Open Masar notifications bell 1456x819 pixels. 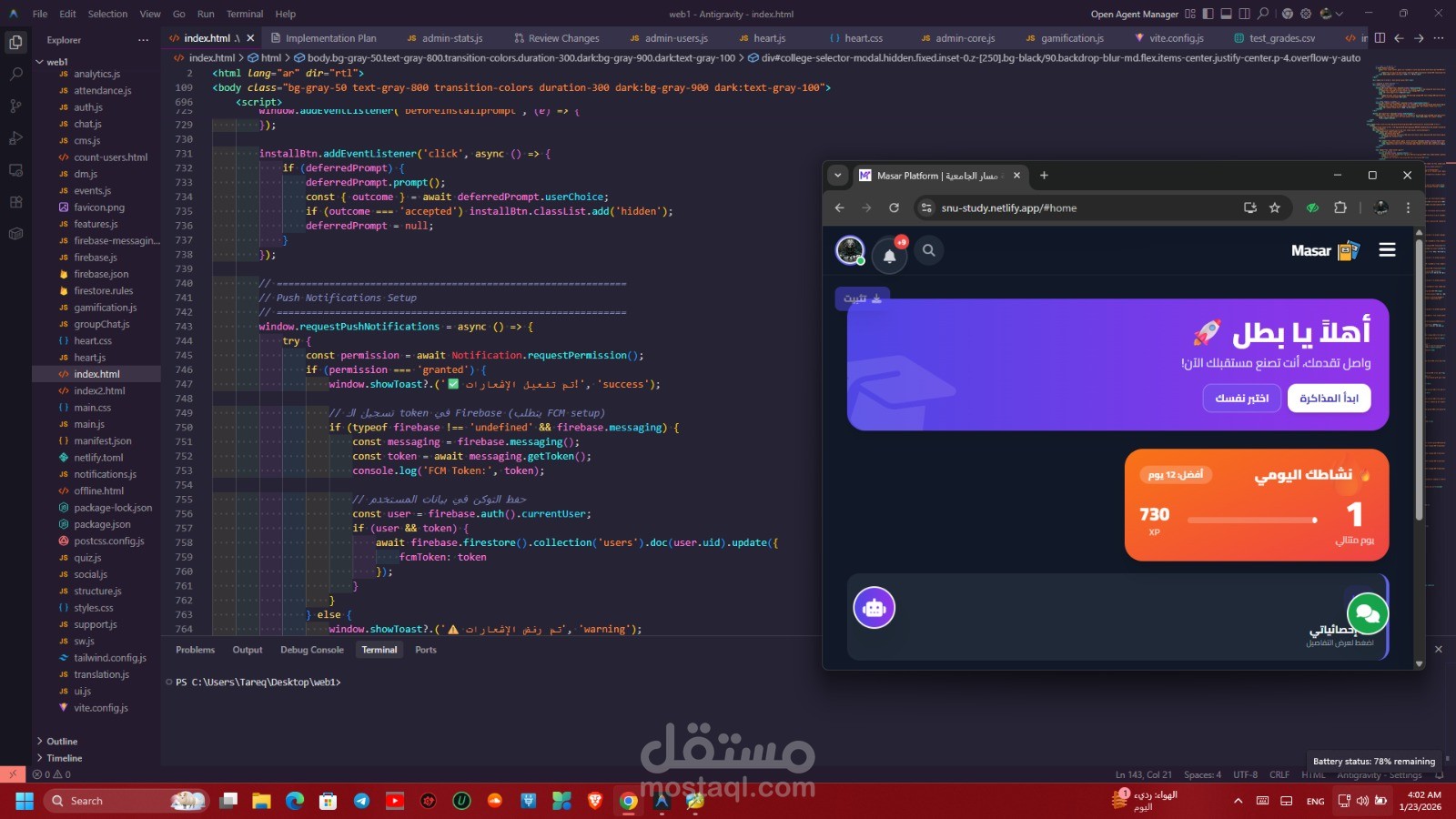pos(890,256)
